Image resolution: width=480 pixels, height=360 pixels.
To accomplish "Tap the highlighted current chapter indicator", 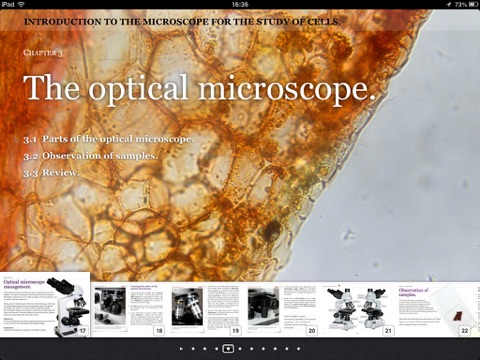I will pos(228,349).
